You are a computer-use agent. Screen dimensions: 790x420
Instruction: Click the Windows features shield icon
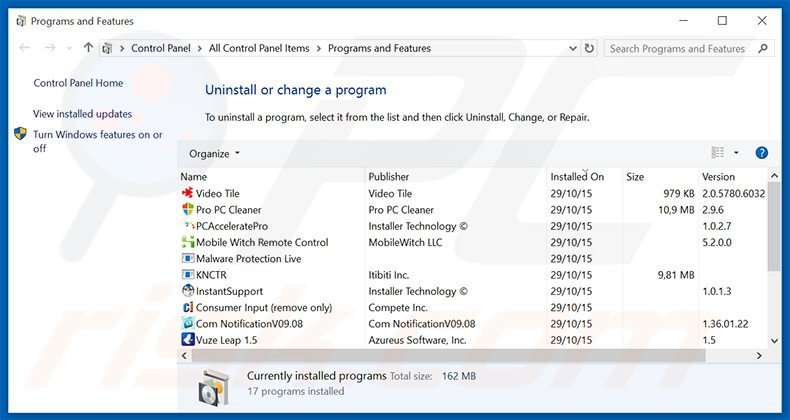(20, 133)
